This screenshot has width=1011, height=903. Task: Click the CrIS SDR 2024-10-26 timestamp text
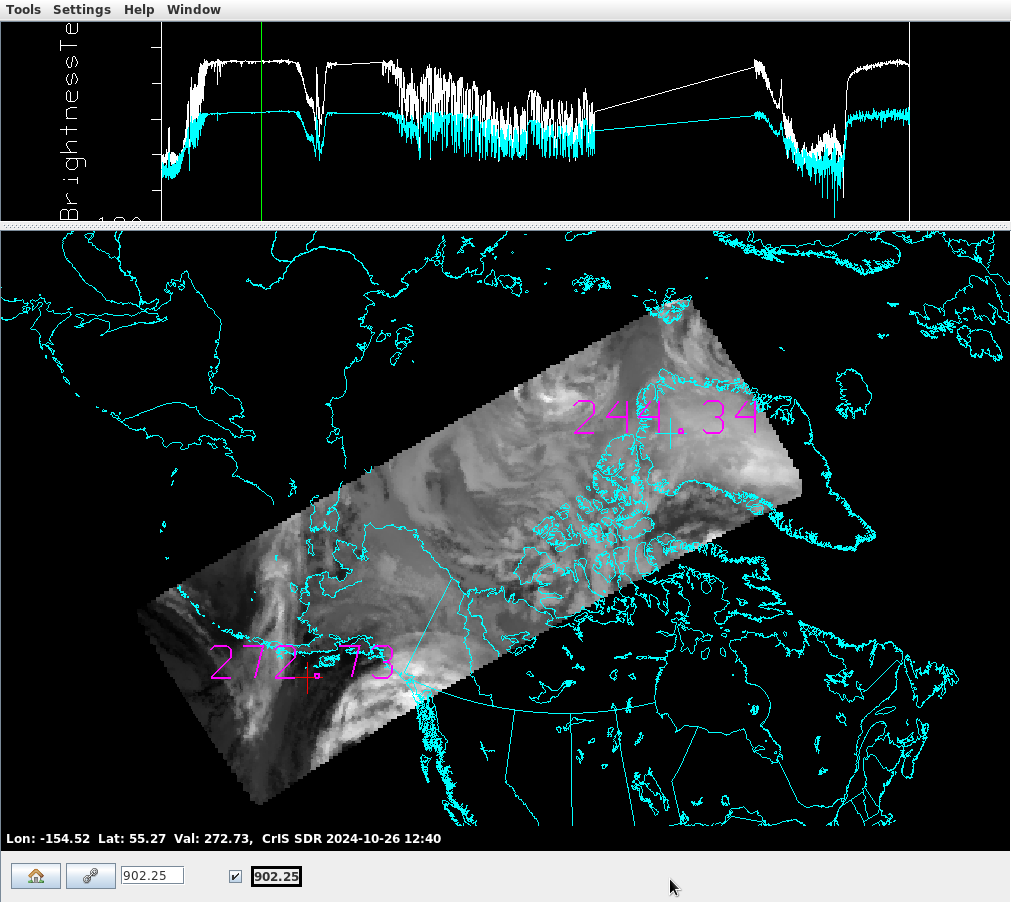coord(351,839)
